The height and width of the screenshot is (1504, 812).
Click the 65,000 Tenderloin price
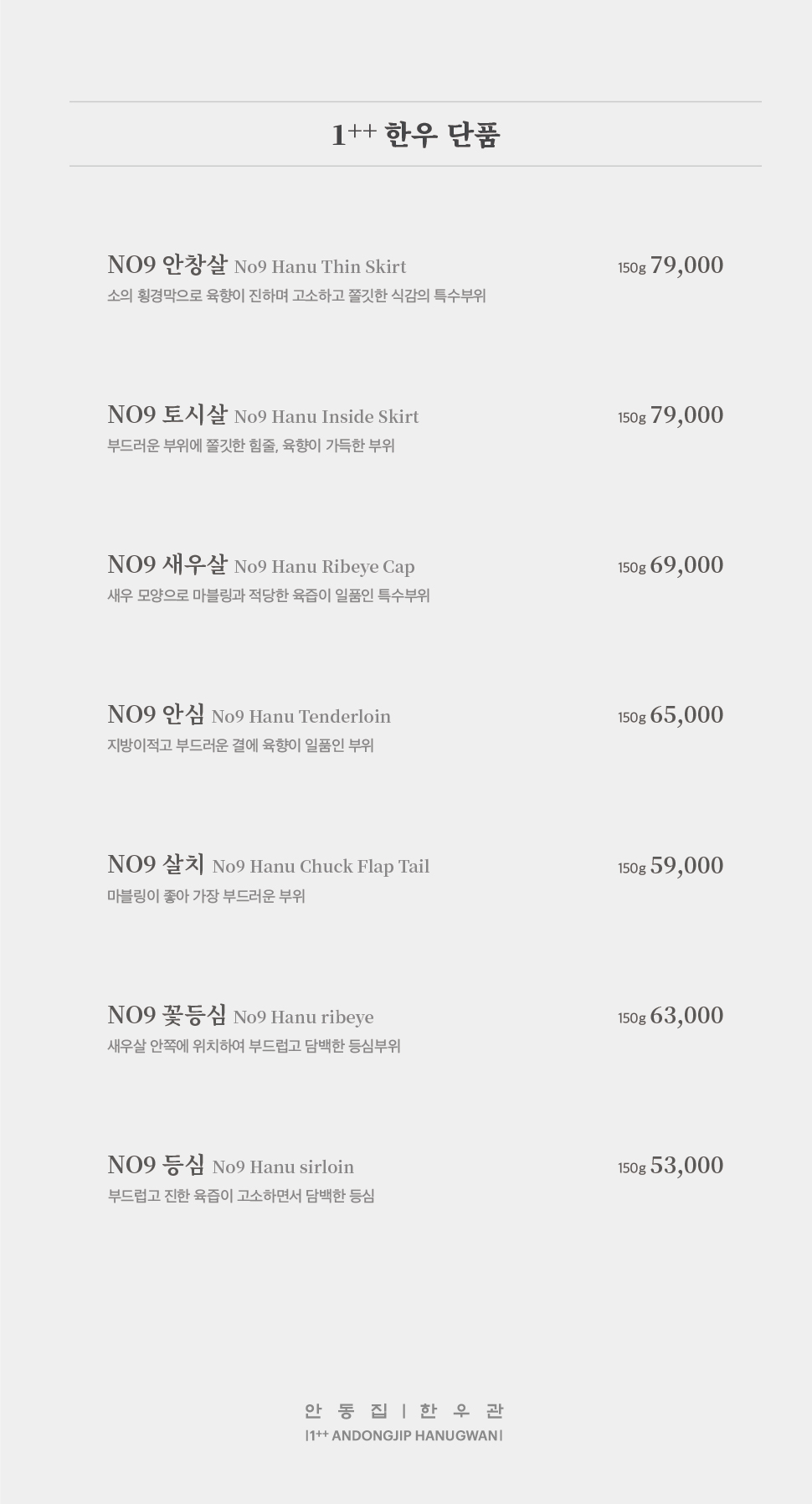coord(686,715)
